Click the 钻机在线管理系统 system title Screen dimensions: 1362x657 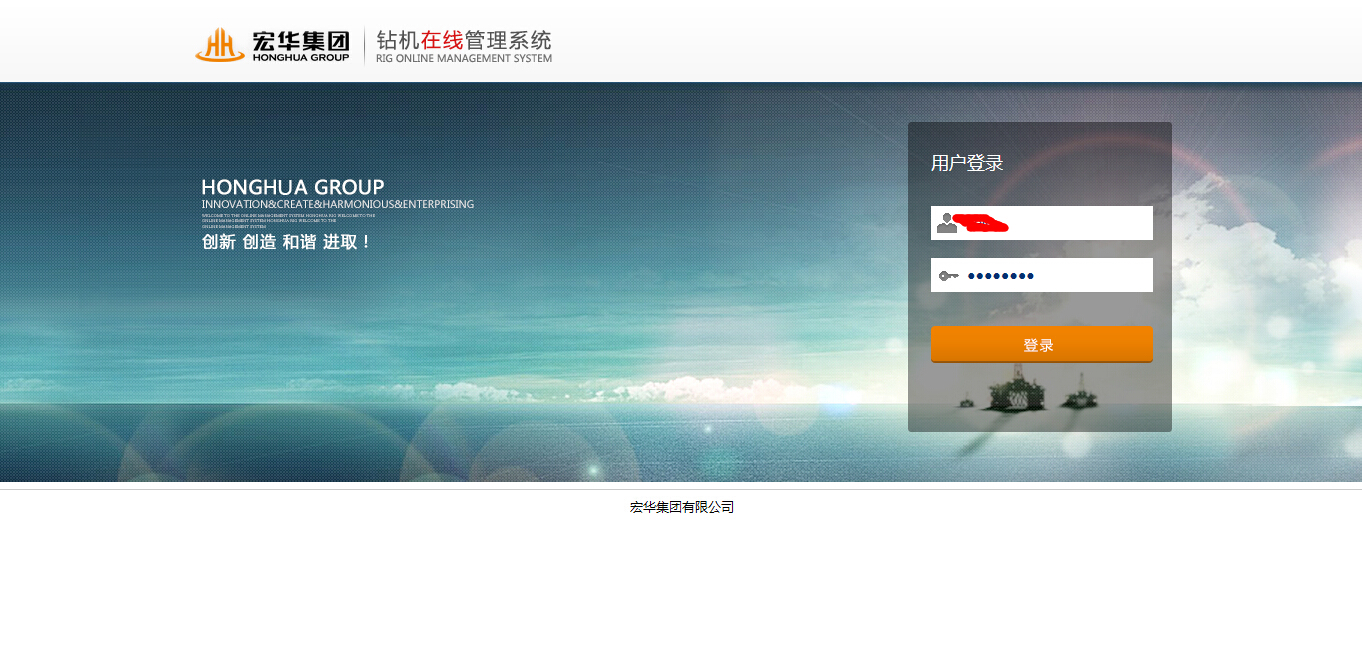(x=463, y=40)
